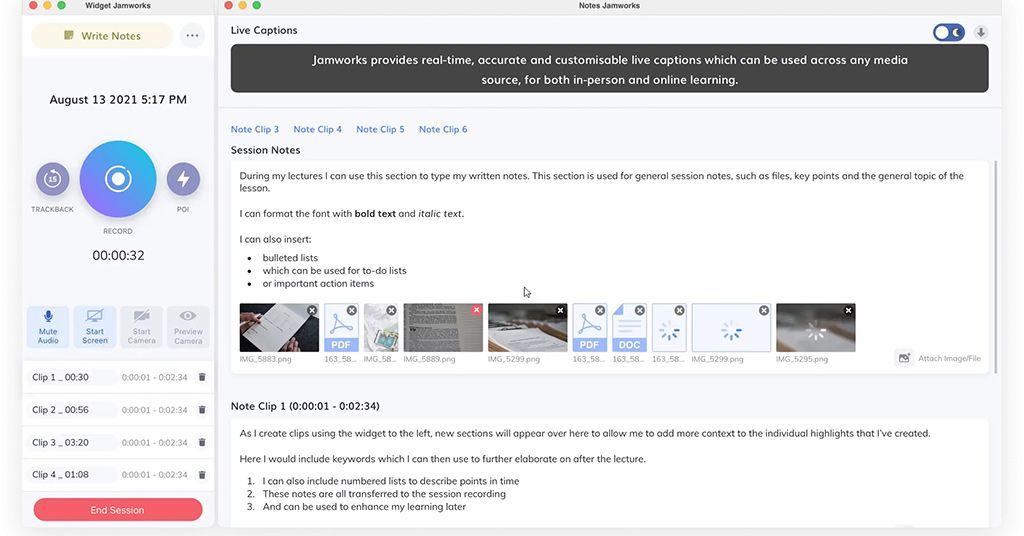Toggle dark mode switch in Live Captions
Image resolution: width=1024 pixels, height=536 pixels.
(x=948, y=32)
